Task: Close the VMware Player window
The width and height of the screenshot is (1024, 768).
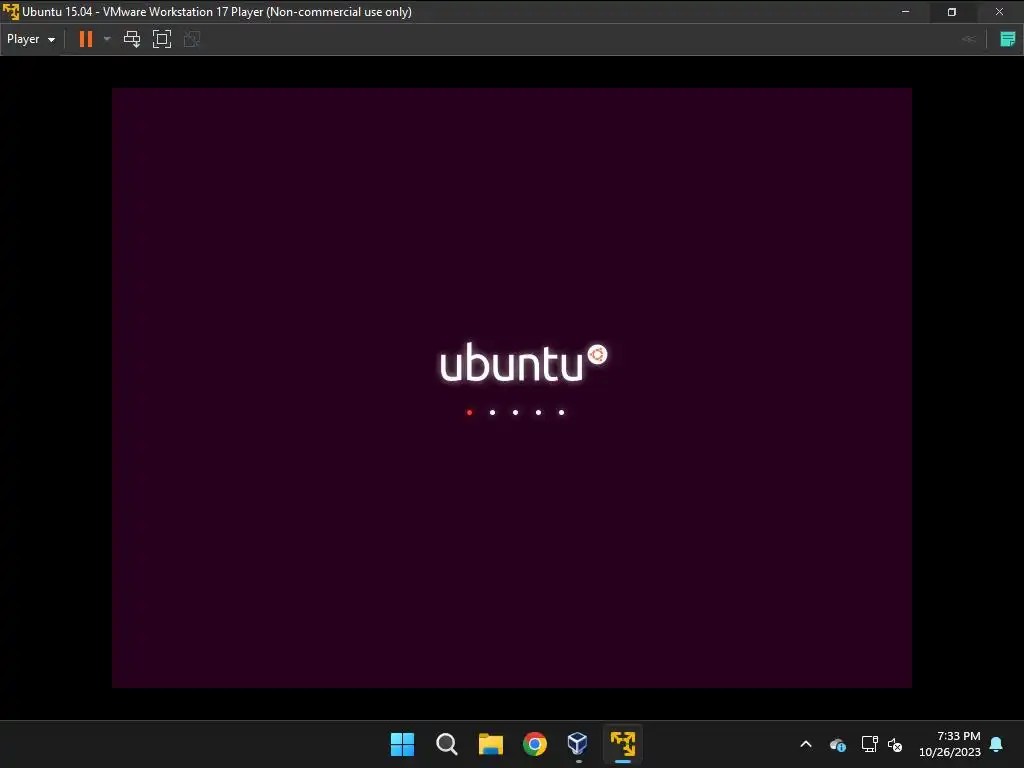Action: 999,12
